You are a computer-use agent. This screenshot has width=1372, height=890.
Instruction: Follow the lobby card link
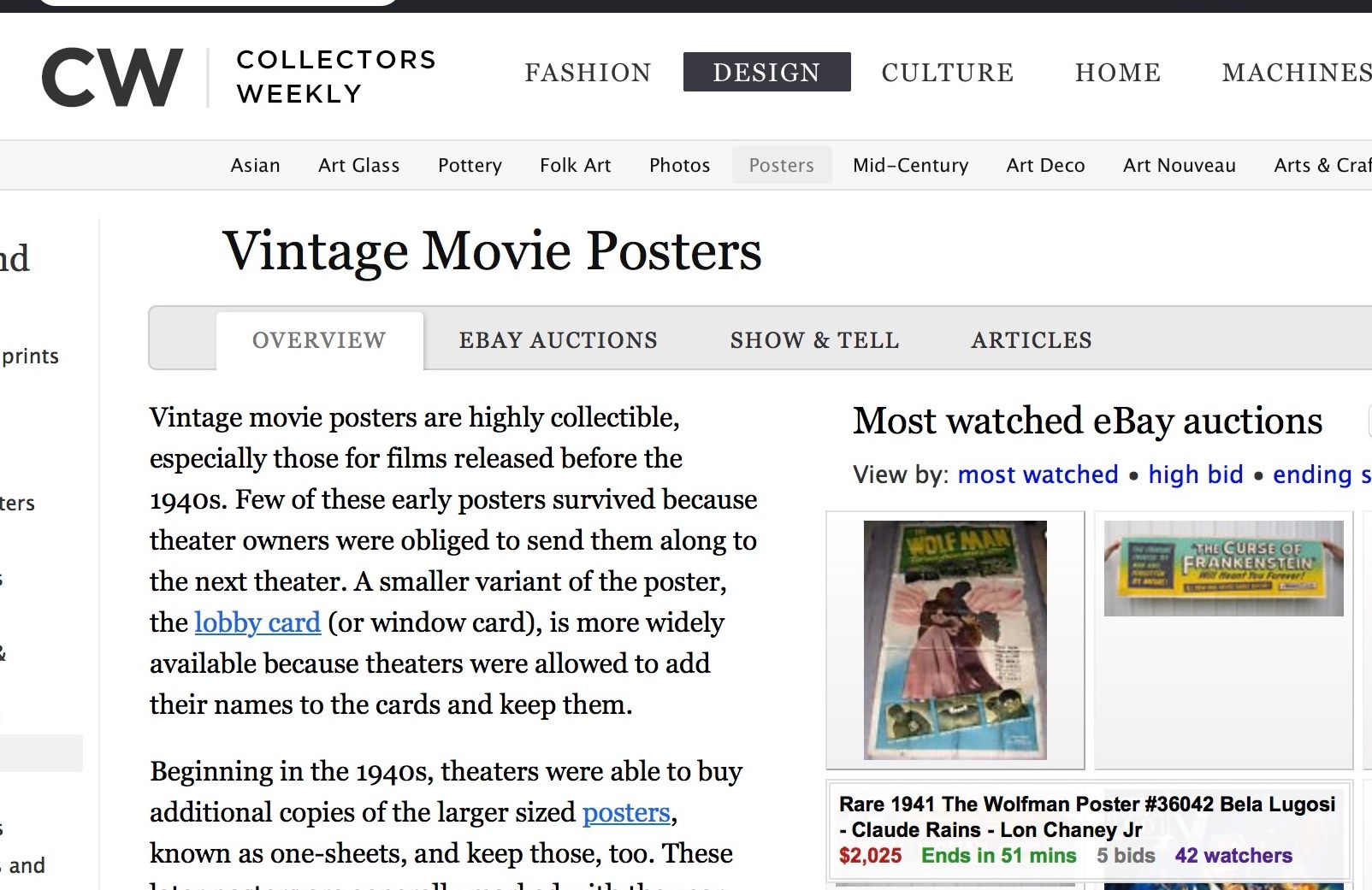point(257,622)
